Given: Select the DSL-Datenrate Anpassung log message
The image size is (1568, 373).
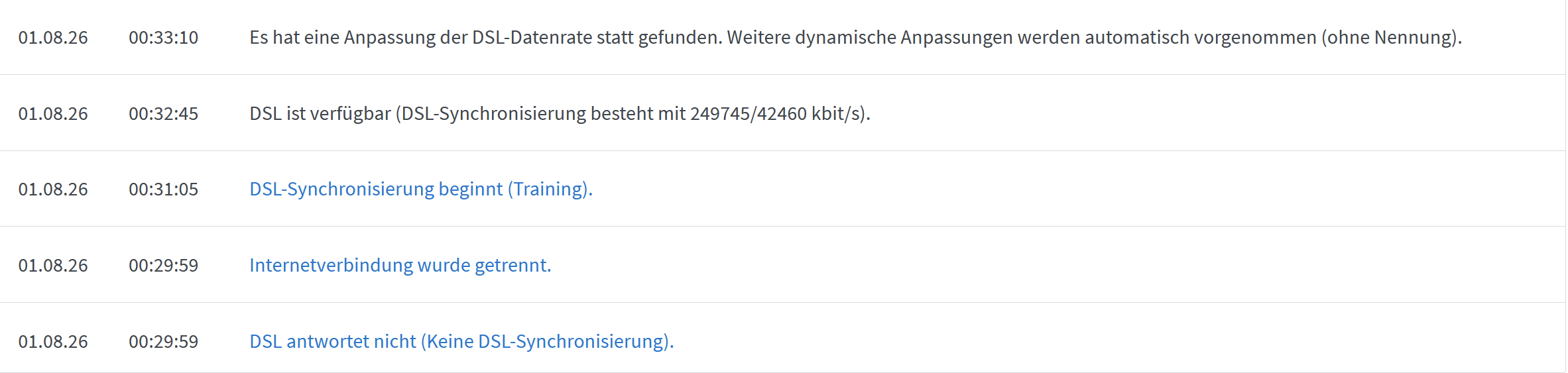Looking at the screenshot, I should (x=855, y=38).
